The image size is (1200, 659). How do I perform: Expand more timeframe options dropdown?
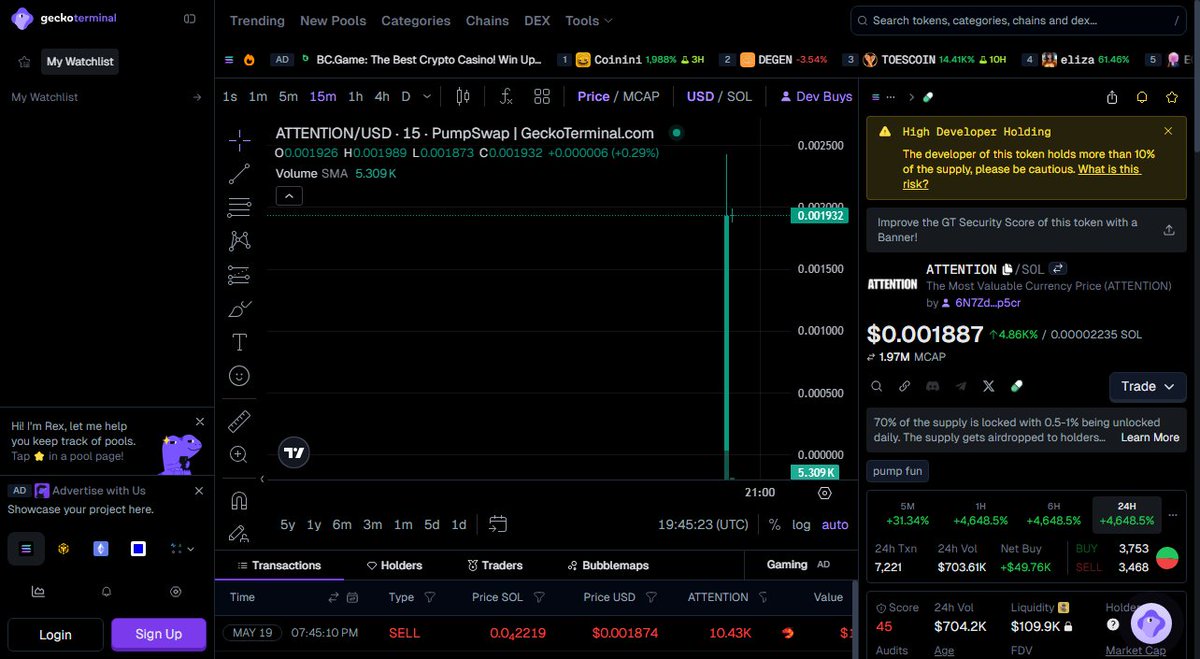427,97
